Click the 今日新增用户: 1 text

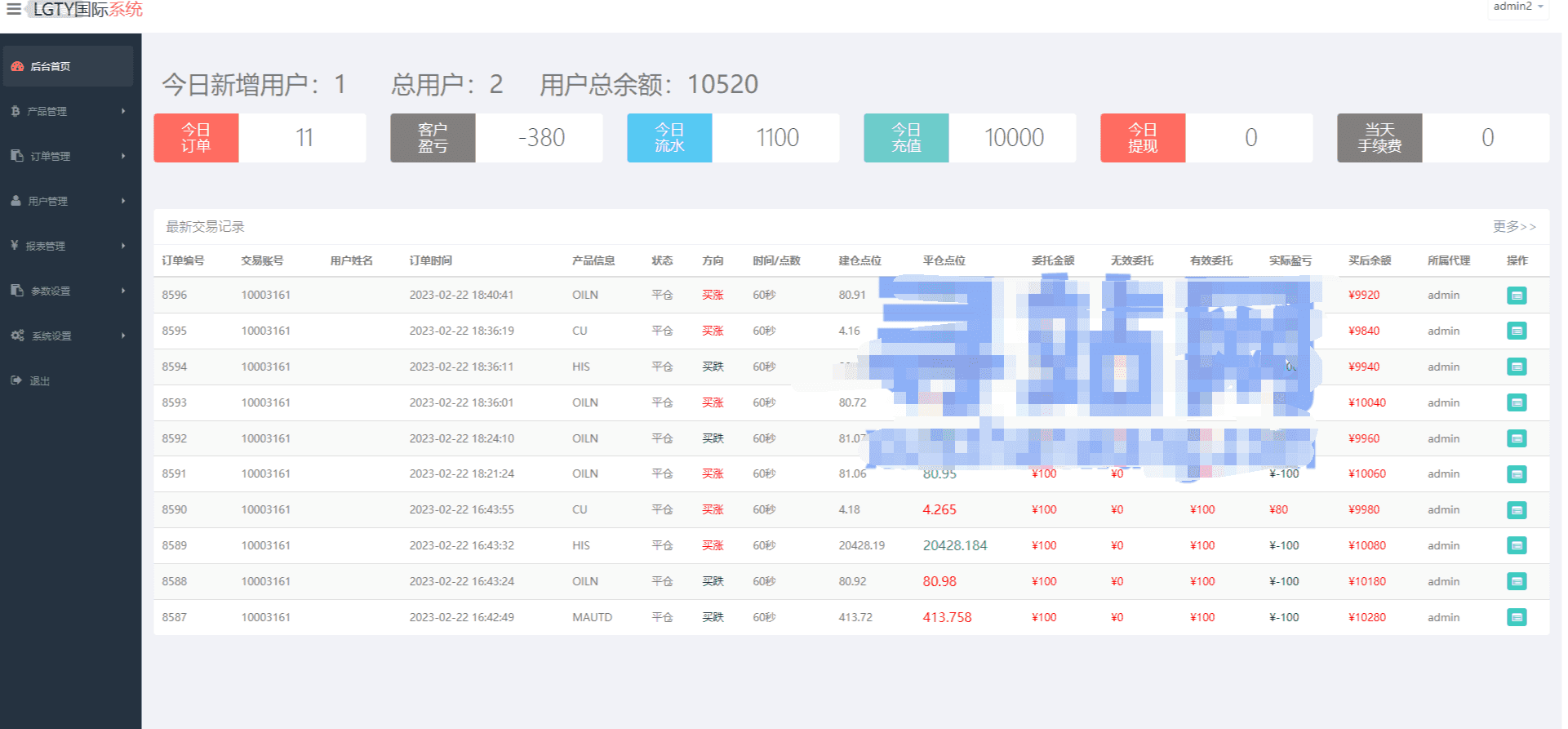click(254, 84)
